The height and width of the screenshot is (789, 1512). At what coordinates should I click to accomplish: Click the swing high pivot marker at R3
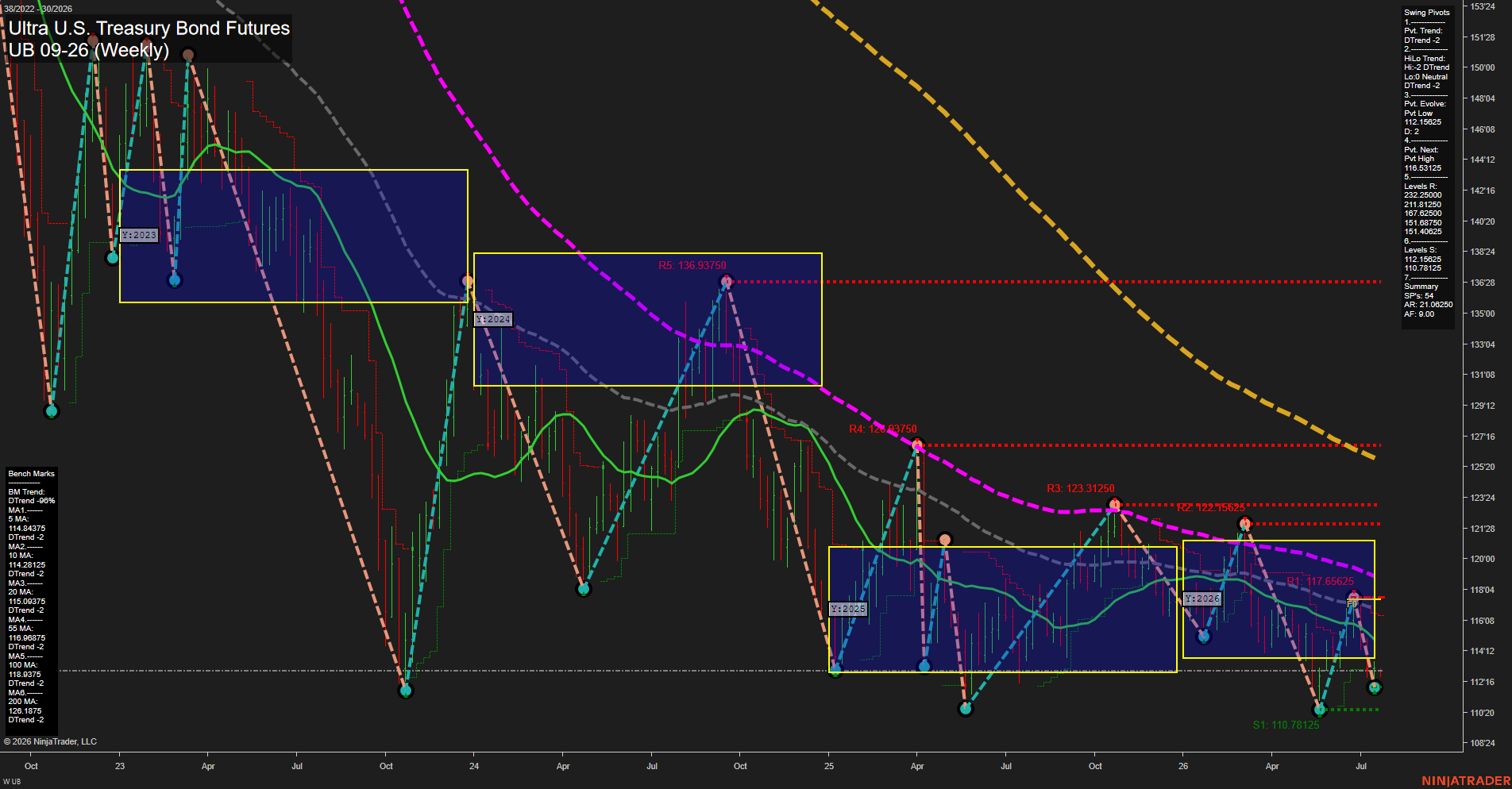pos(1115,505)
